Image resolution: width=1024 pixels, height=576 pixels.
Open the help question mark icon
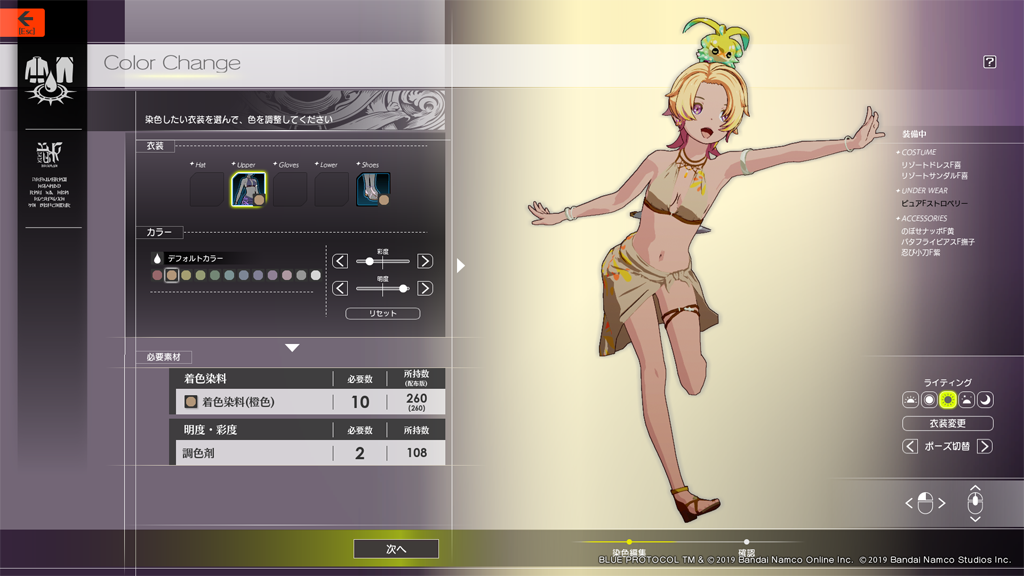989,62
